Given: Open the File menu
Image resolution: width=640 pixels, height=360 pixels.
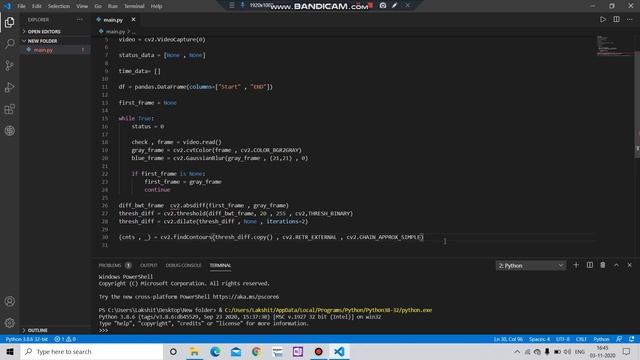Looking at the screenshot, I should click(22, 6).
